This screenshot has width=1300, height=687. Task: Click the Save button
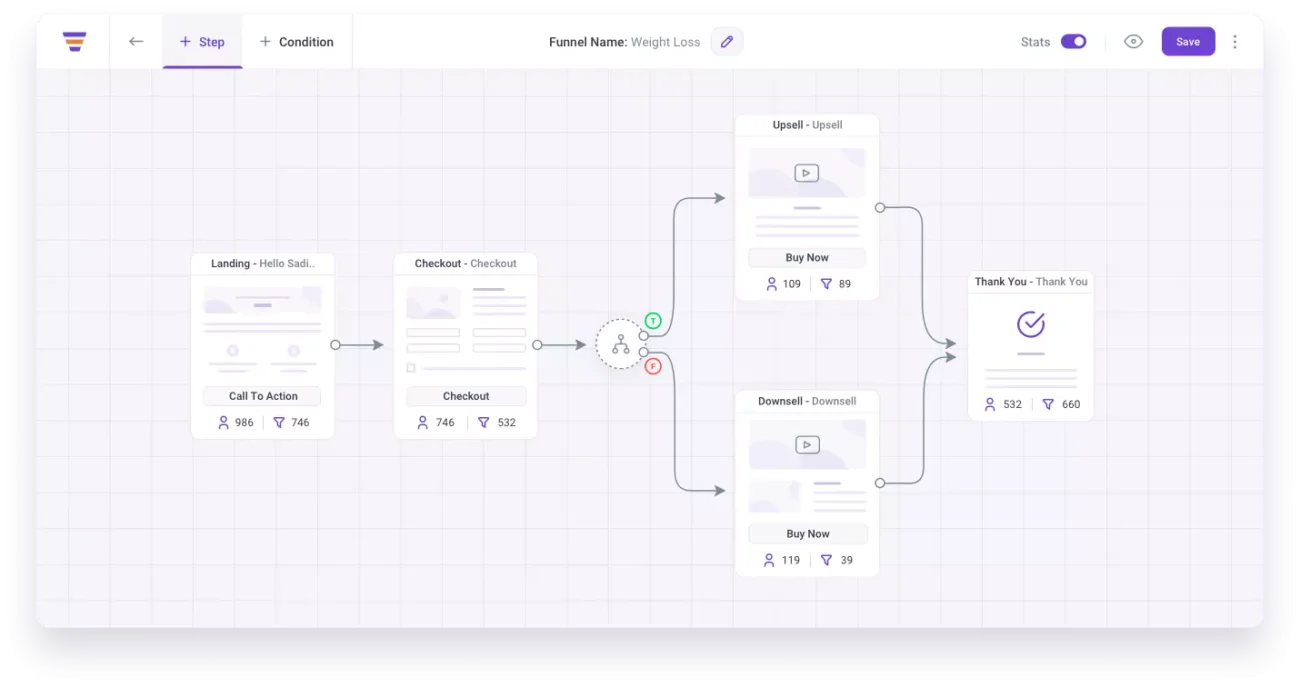[1188, 41]
